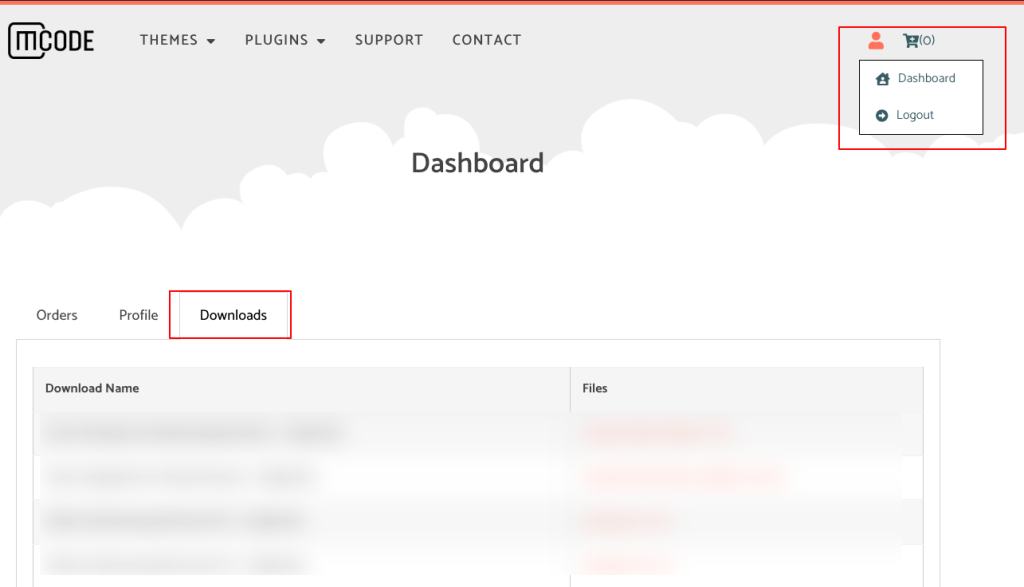
Task: Go to the CONTACT page
Action: point(487,41)
